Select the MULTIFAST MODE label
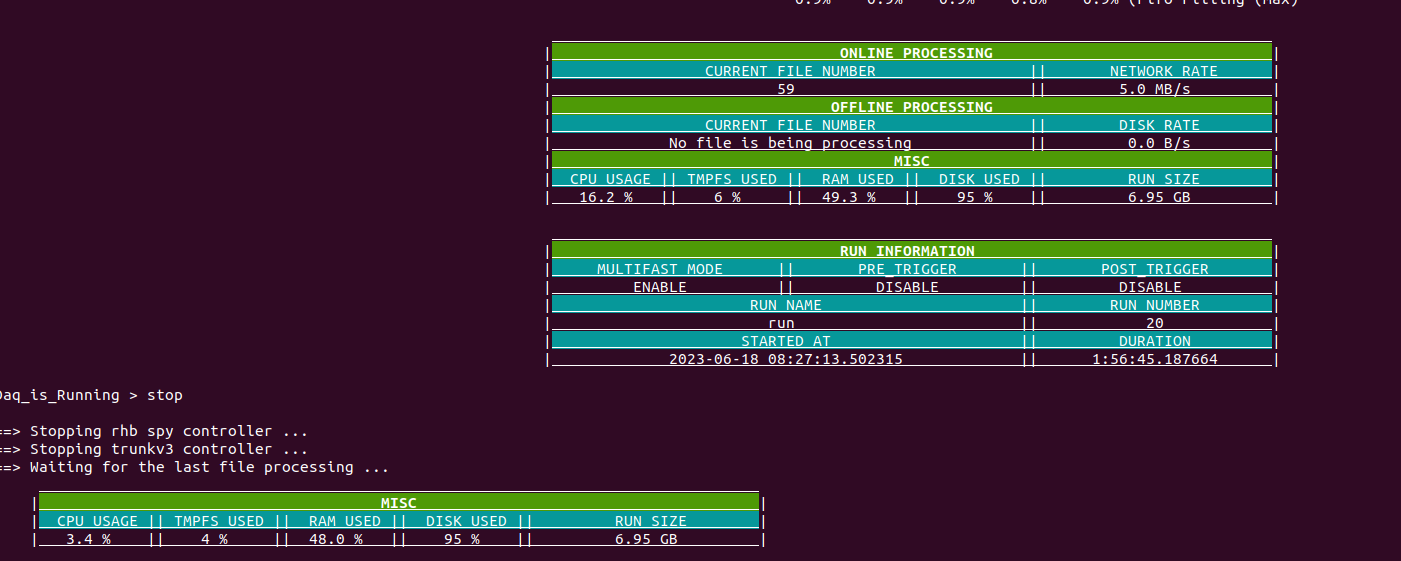 [659, 269]
